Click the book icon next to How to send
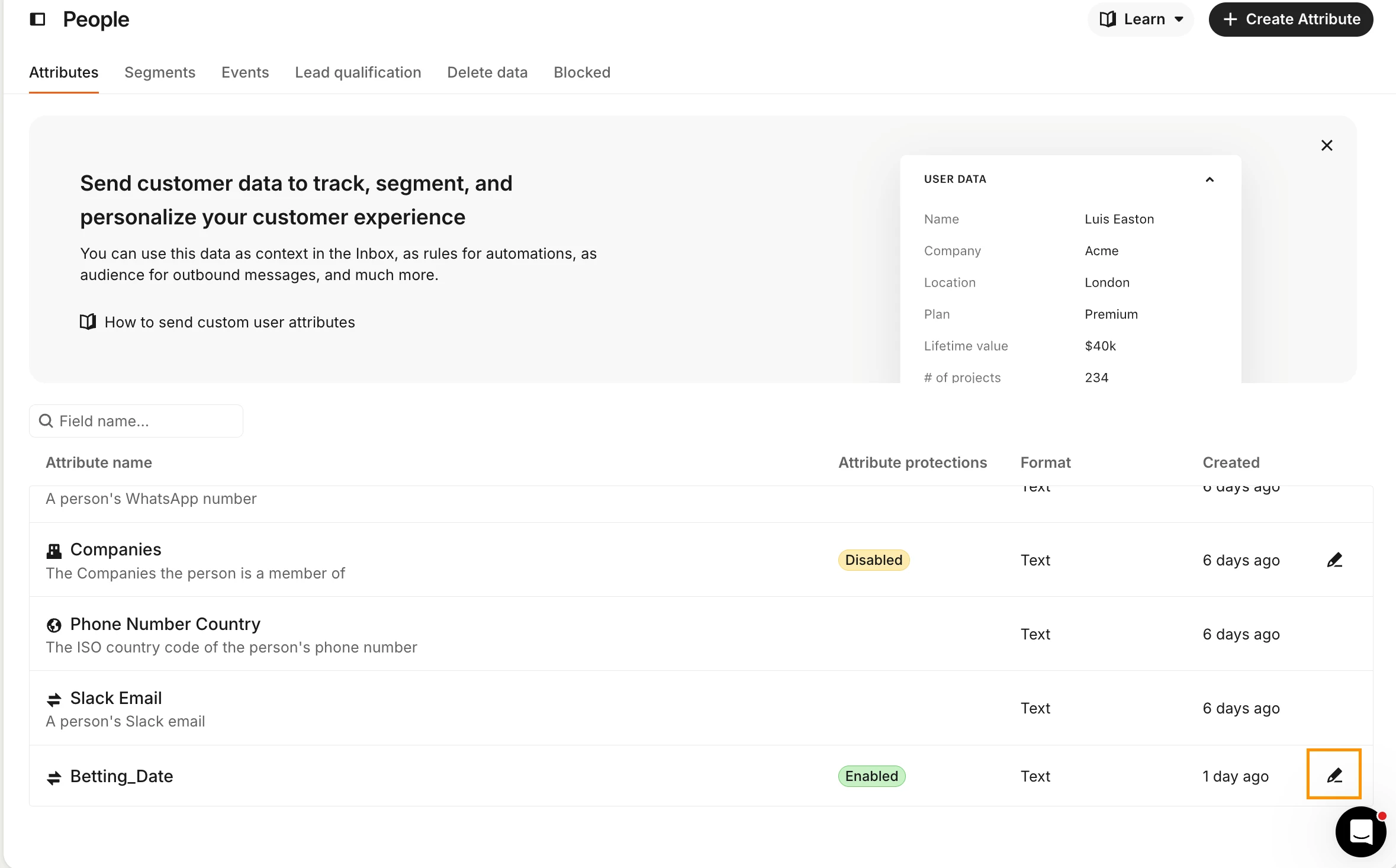The height and width of the screenshot is (868, 1396). click(x=88, y=322)
